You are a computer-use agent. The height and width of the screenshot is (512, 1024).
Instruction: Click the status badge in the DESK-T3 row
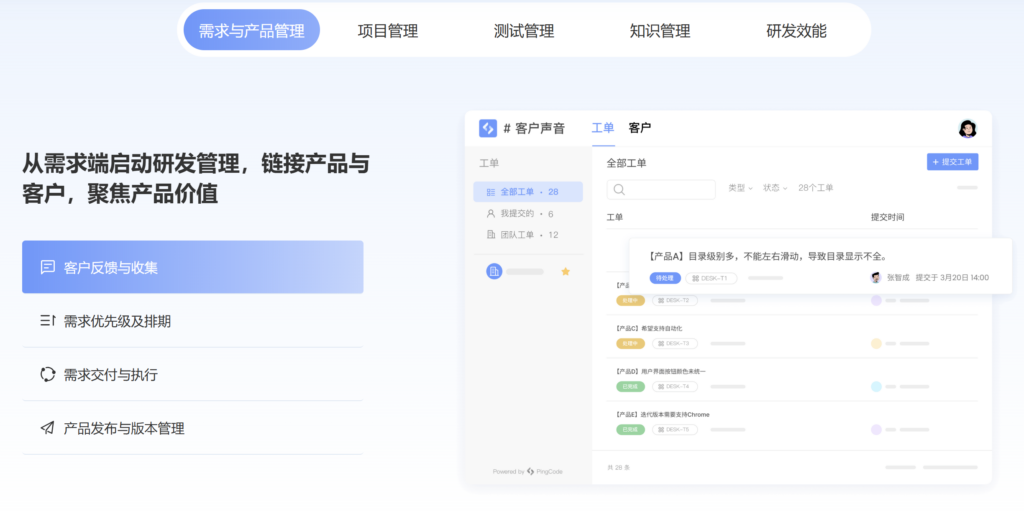point(630,344)
